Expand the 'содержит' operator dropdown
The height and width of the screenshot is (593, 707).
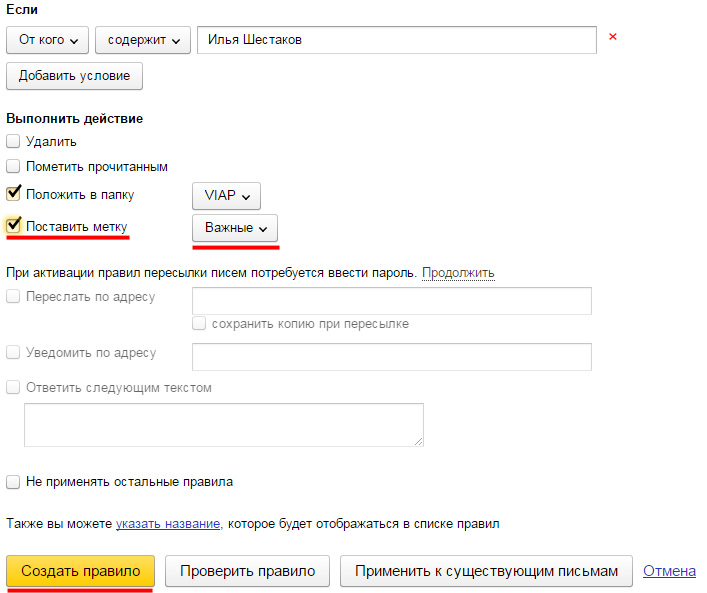click(x=143, y=40)
